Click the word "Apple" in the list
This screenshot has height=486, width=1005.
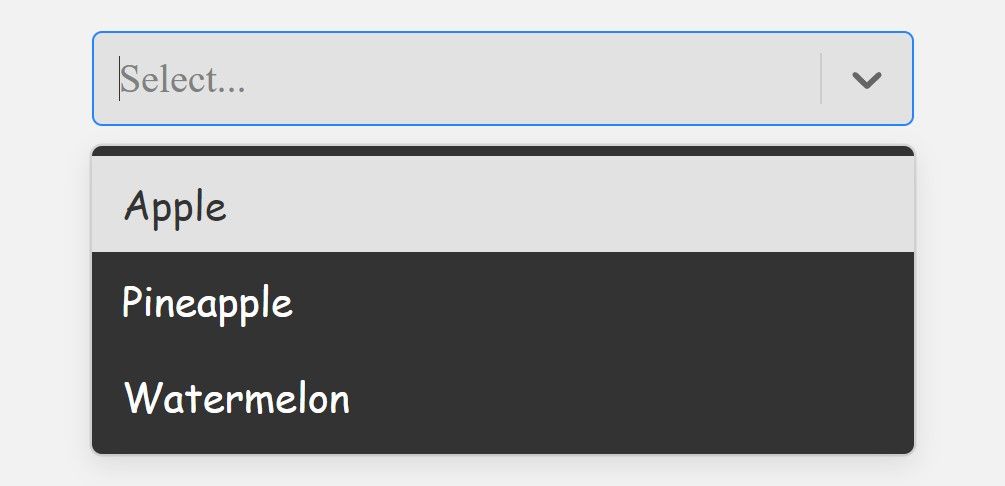tap(176, 207)
